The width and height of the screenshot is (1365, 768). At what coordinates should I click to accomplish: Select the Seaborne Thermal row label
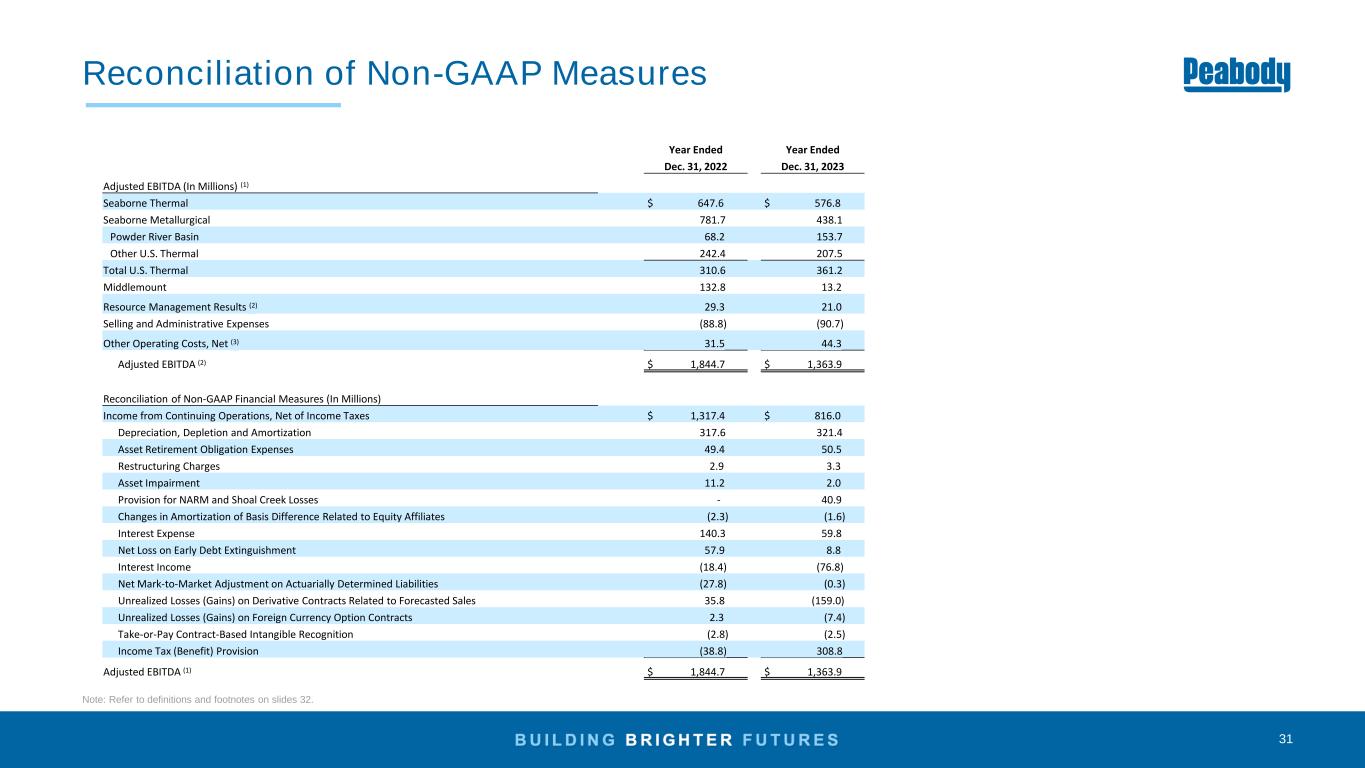click(x=145, y=202)
